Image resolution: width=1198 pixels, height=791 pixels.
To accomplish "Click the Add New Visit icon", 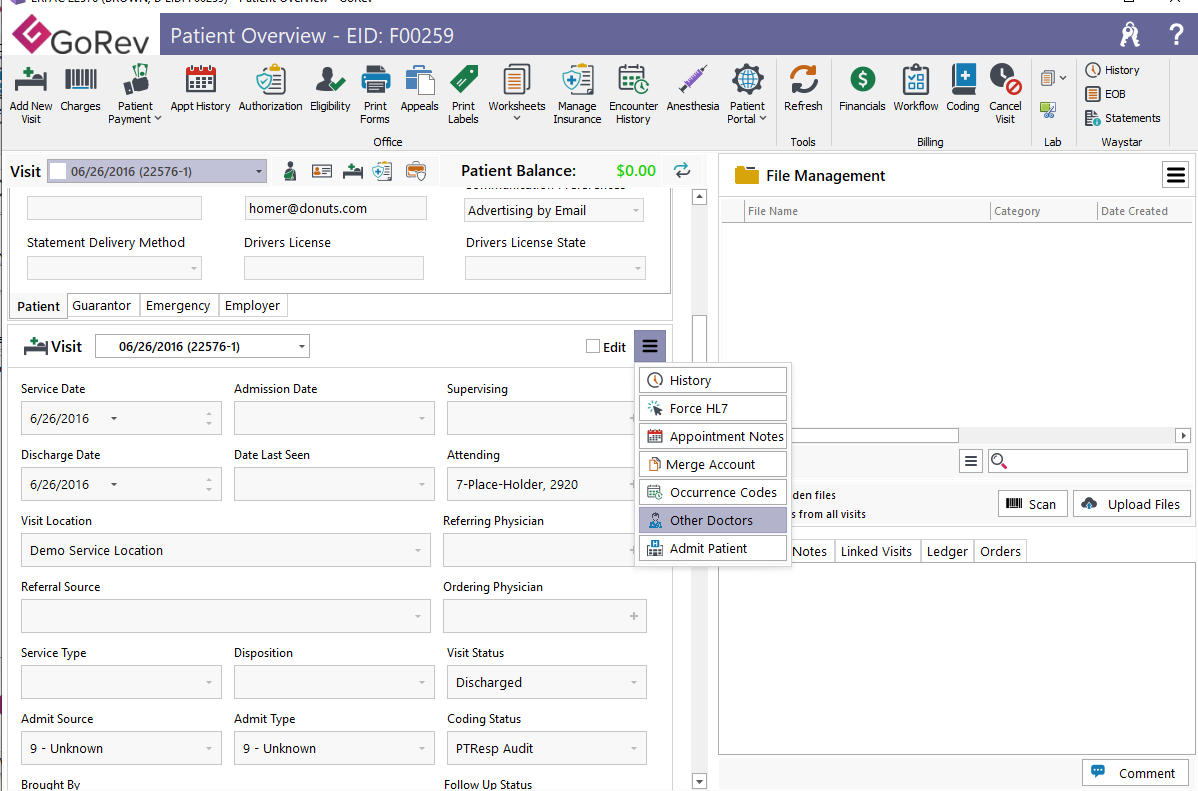I will (x=31, y=94).
